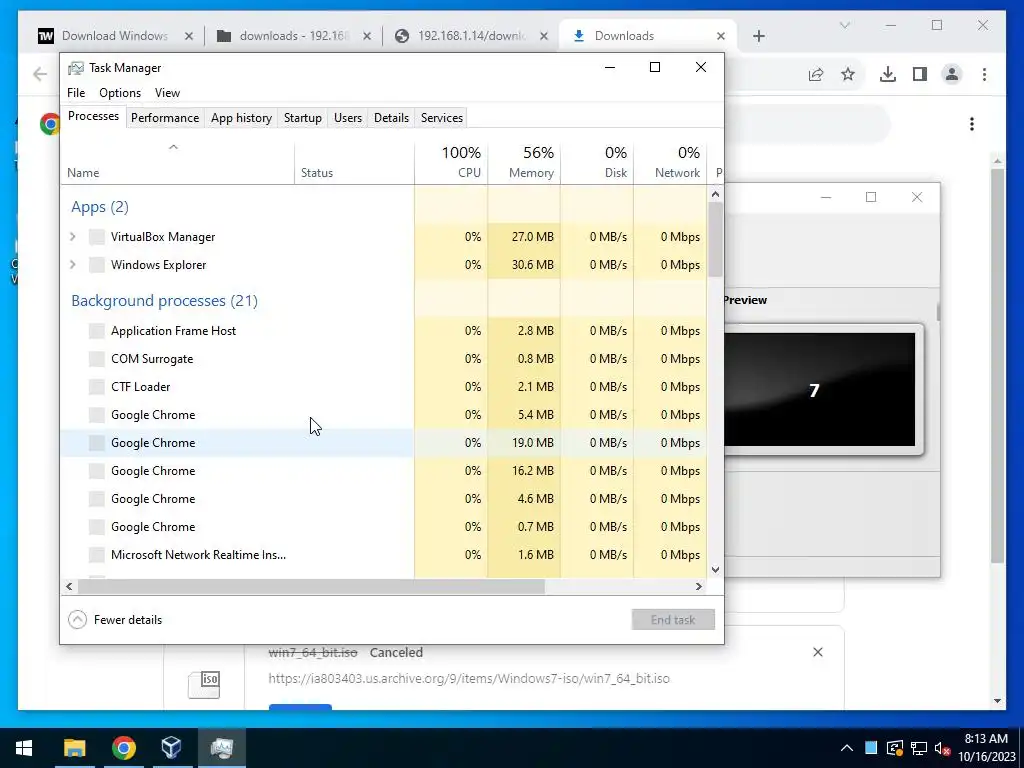Open File Explorer from the taskbar
Viewport: 1024px width, 768px height.
[74, 748]
